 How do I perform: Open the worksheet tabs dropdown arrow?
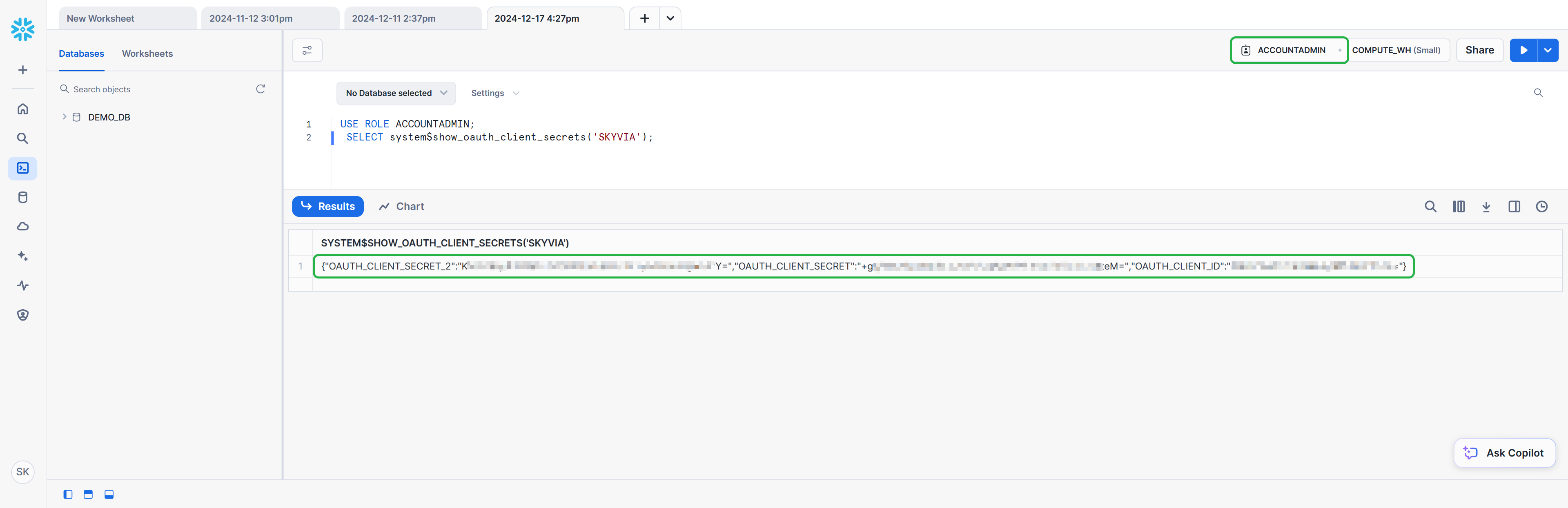pyautogui.click(x=670, y=18)
